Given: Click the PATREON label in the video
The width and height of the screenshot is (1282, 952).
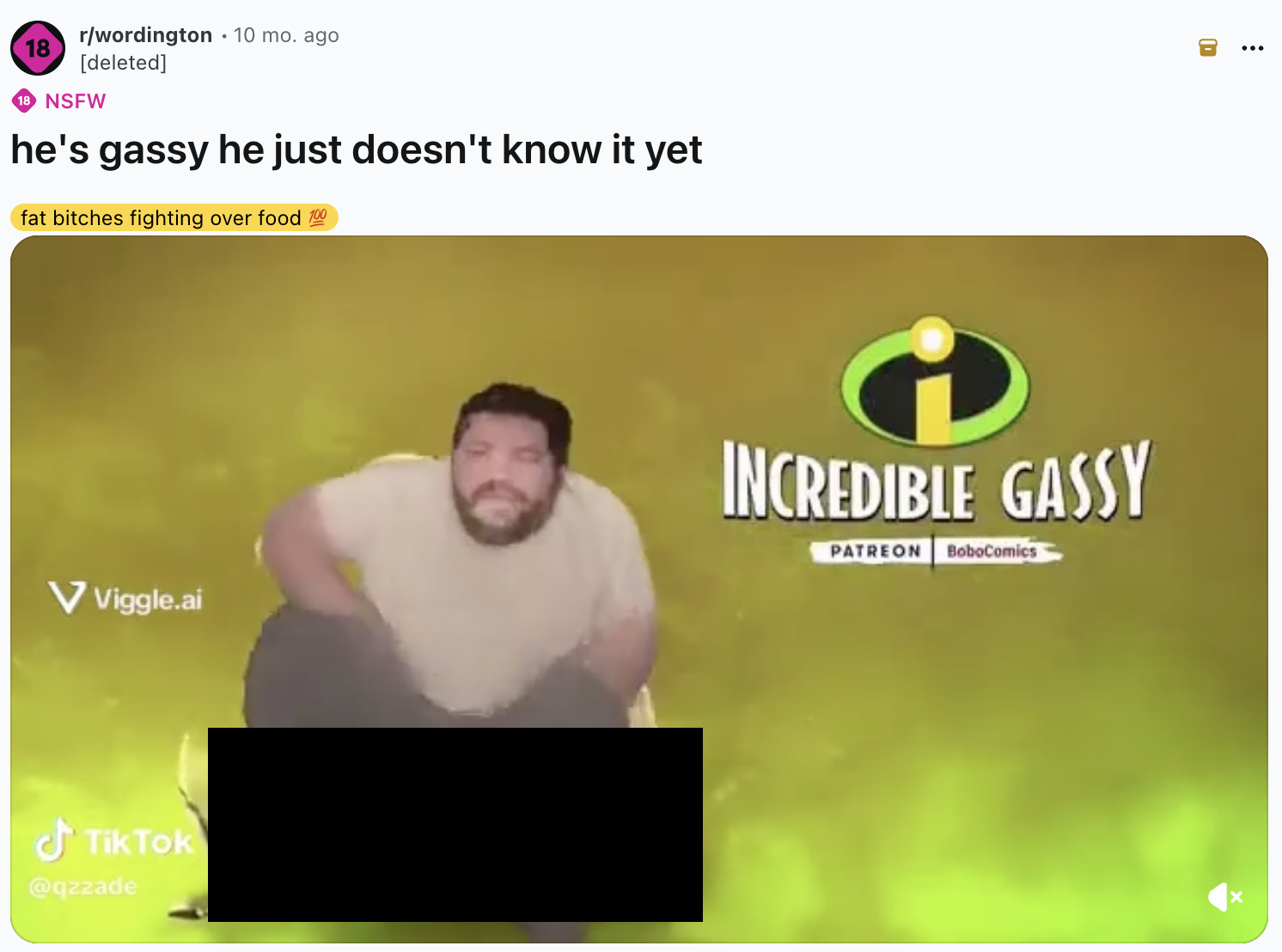Looking at the screenshot, I should click(x=875, y=551).
